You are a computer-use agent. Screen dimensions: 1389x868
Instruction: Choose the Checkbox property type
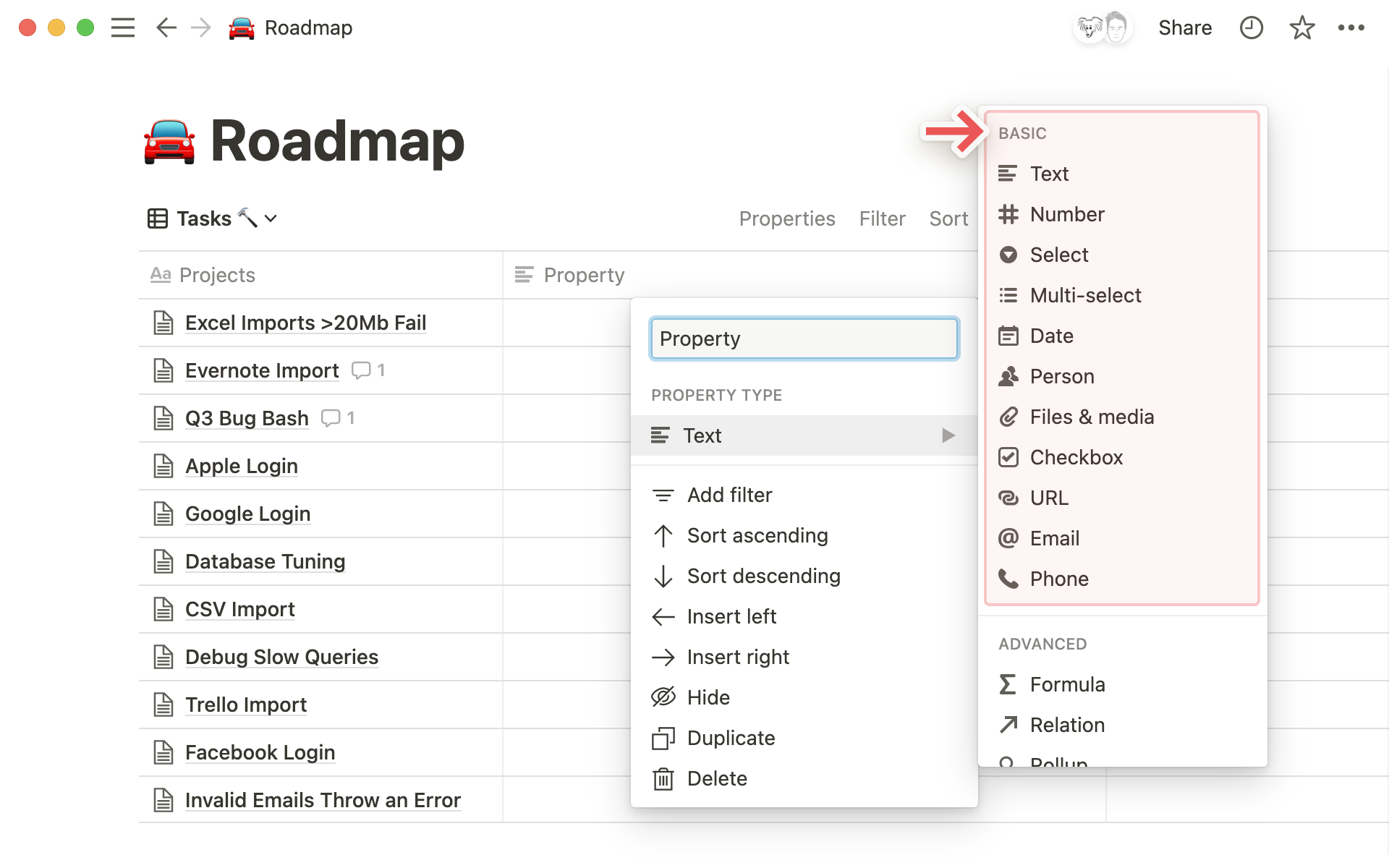(1076, 457)
